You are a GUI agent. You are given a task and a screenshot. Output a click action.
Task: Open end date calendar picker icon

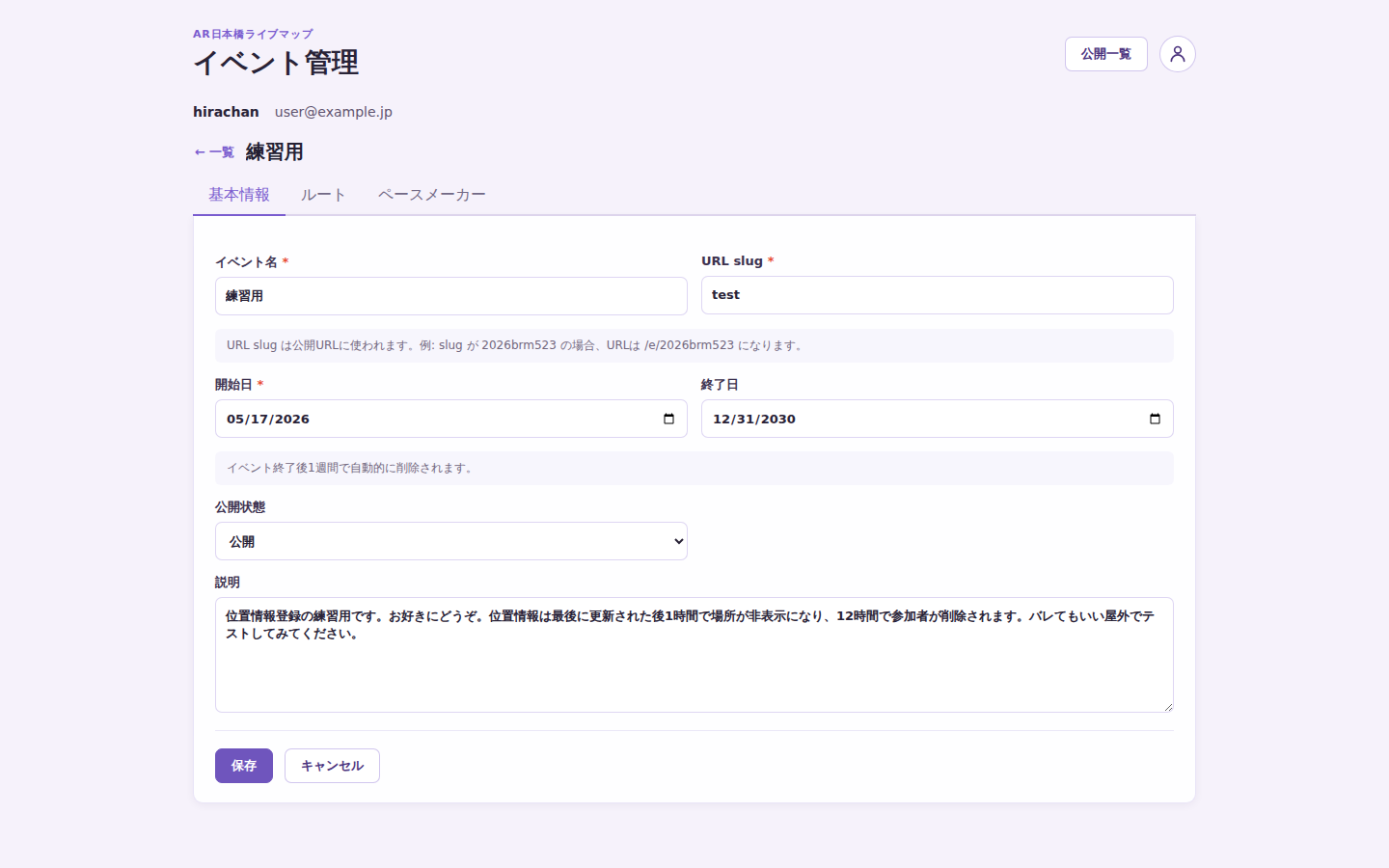click(x=1155, y=419)
